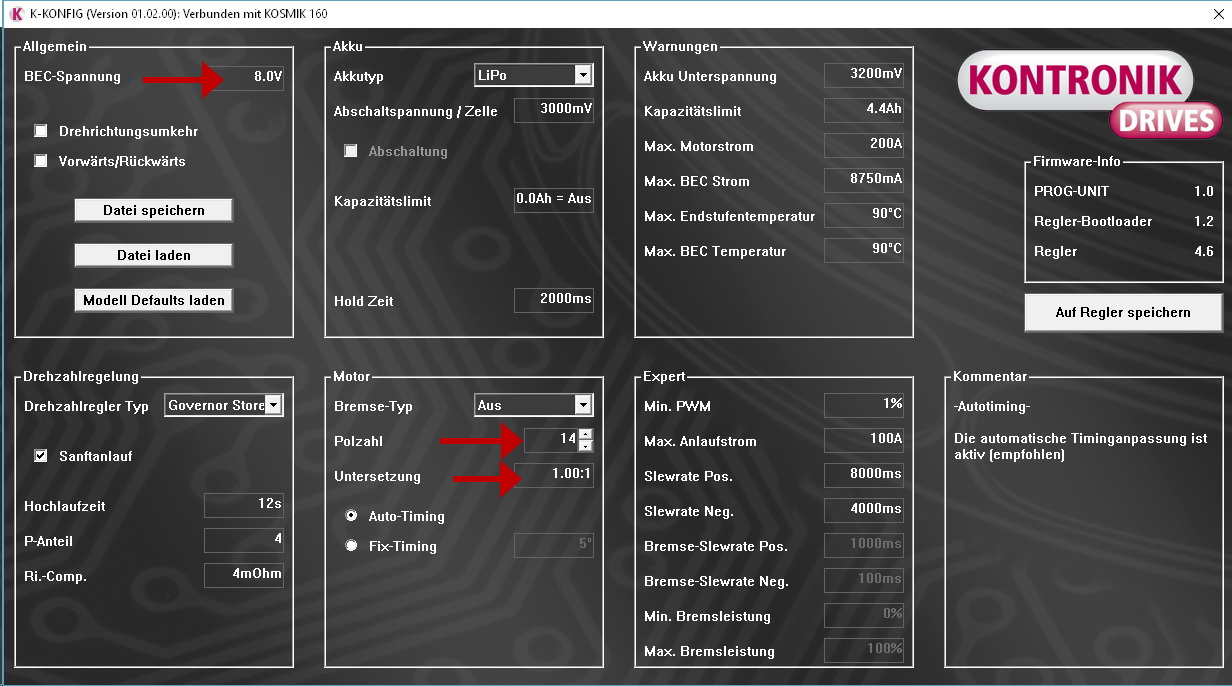Save settings with Auf Regler speichern
1232x686 pixels.
(1122, 312)
